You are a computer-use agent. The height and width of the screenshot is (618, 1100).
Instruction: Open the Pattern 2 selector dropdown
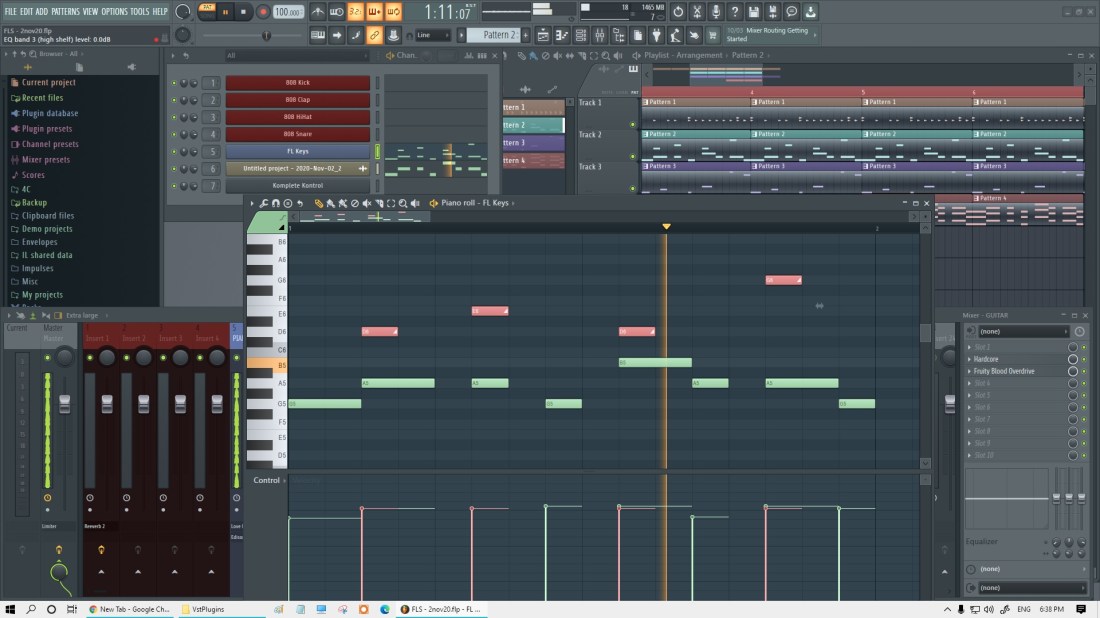point(497,35)
